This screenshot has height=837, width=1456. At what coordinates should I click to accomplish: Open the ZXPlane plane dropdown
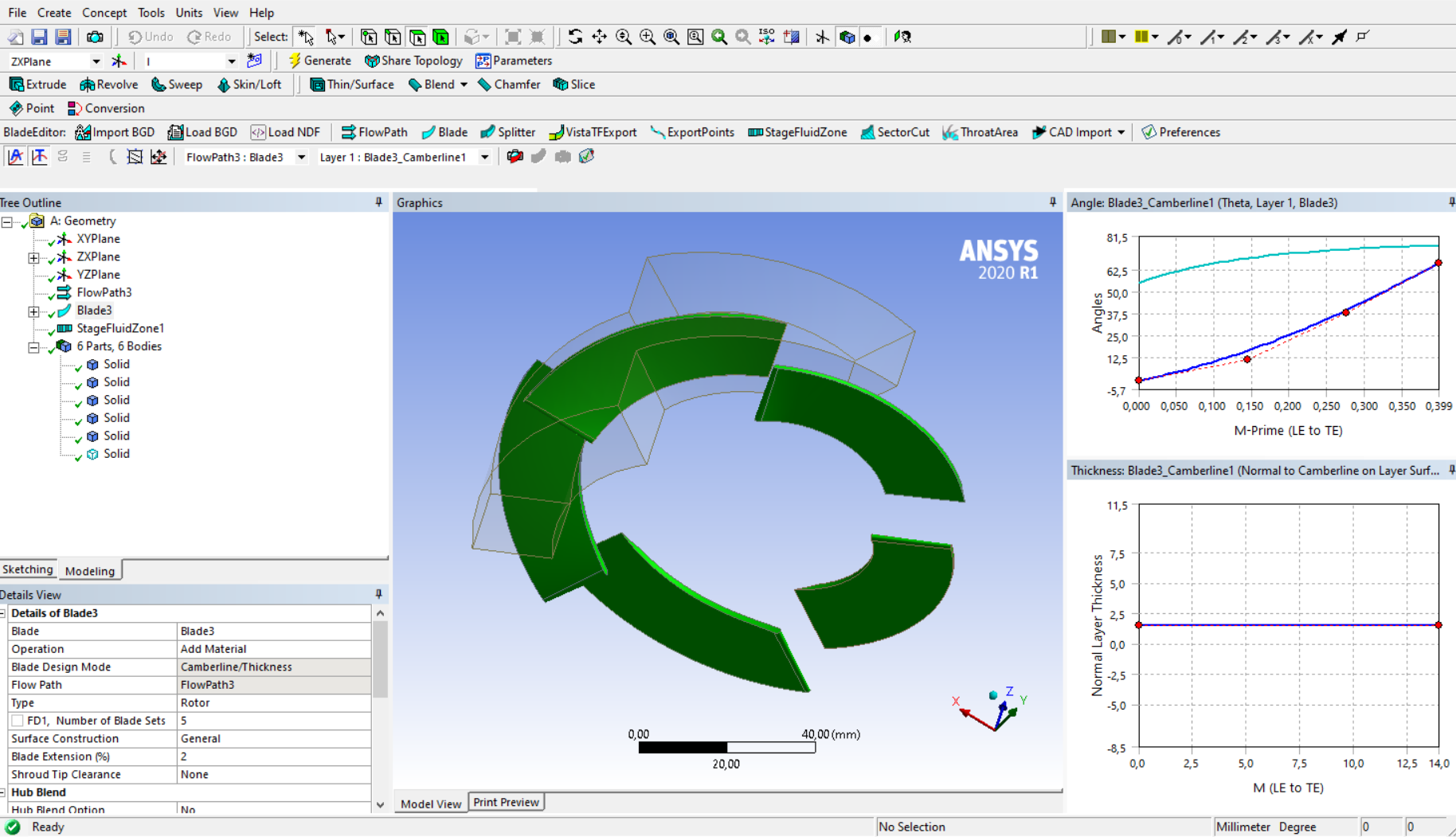click(x=96, y=61)
